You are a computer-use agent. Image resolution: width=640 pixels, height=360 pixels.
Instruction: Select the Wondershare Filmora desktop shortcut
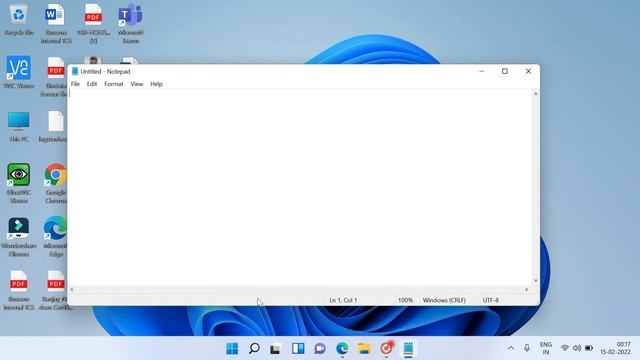click(19, 237)
